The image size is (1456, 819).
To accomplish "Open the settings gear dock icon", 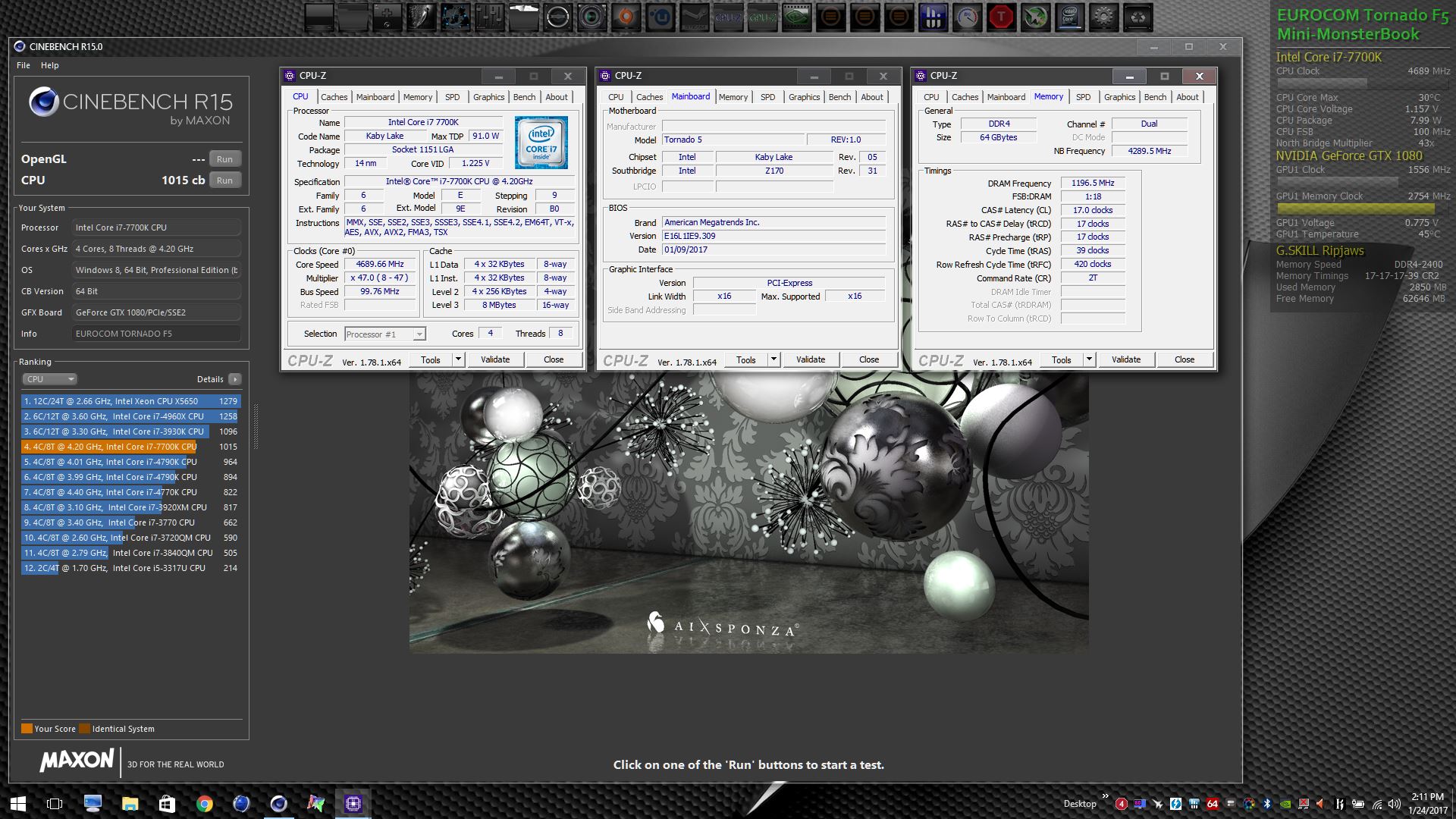I will click(1104, 17).
